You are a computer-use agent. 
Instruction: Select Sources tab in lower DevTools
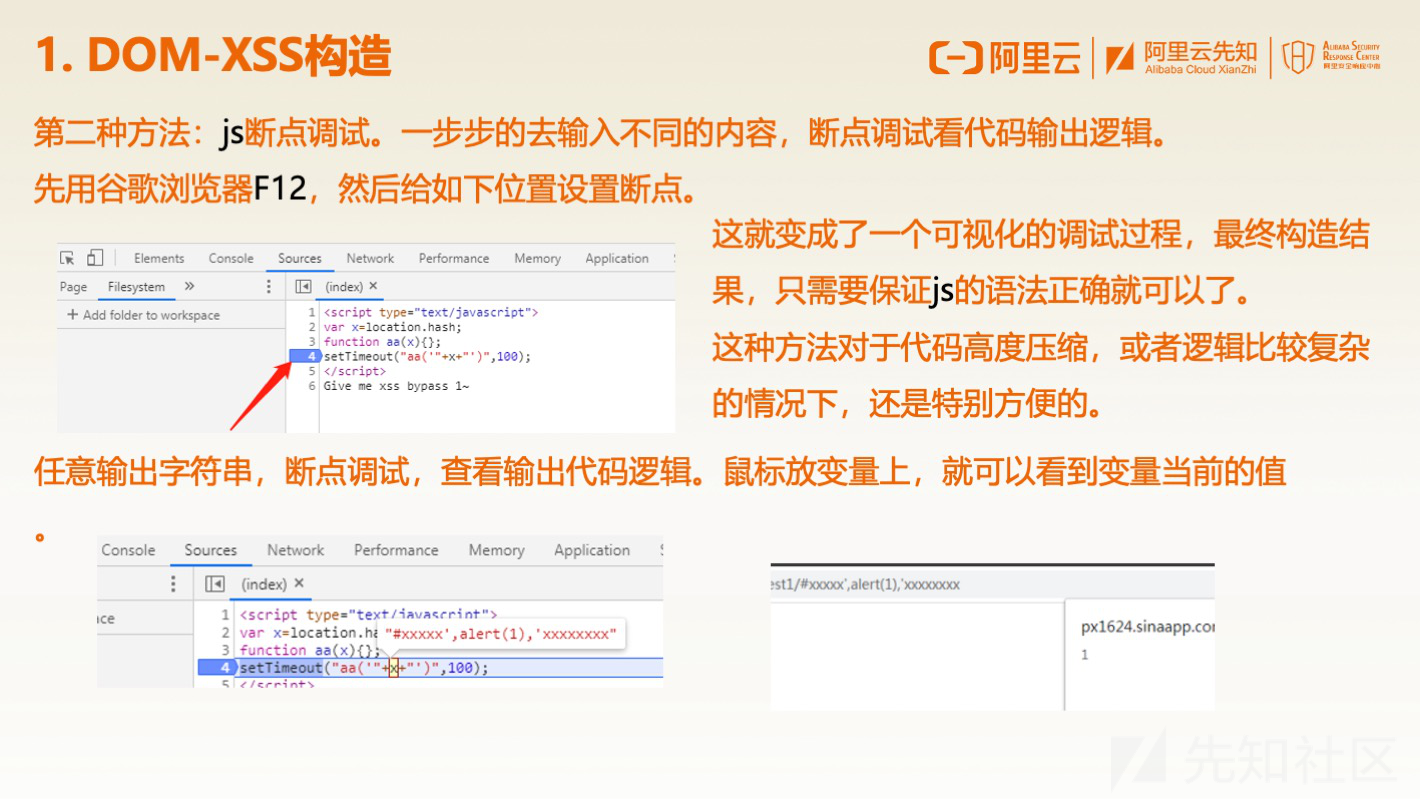click(210, 550)
